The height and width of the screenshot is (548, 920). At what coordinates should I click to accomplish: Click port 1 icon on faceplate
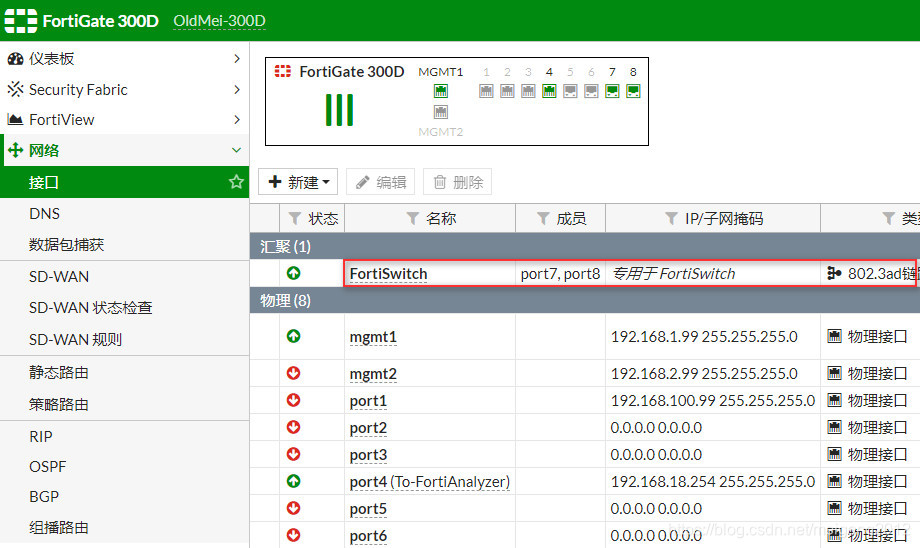(x=486, y=91)
